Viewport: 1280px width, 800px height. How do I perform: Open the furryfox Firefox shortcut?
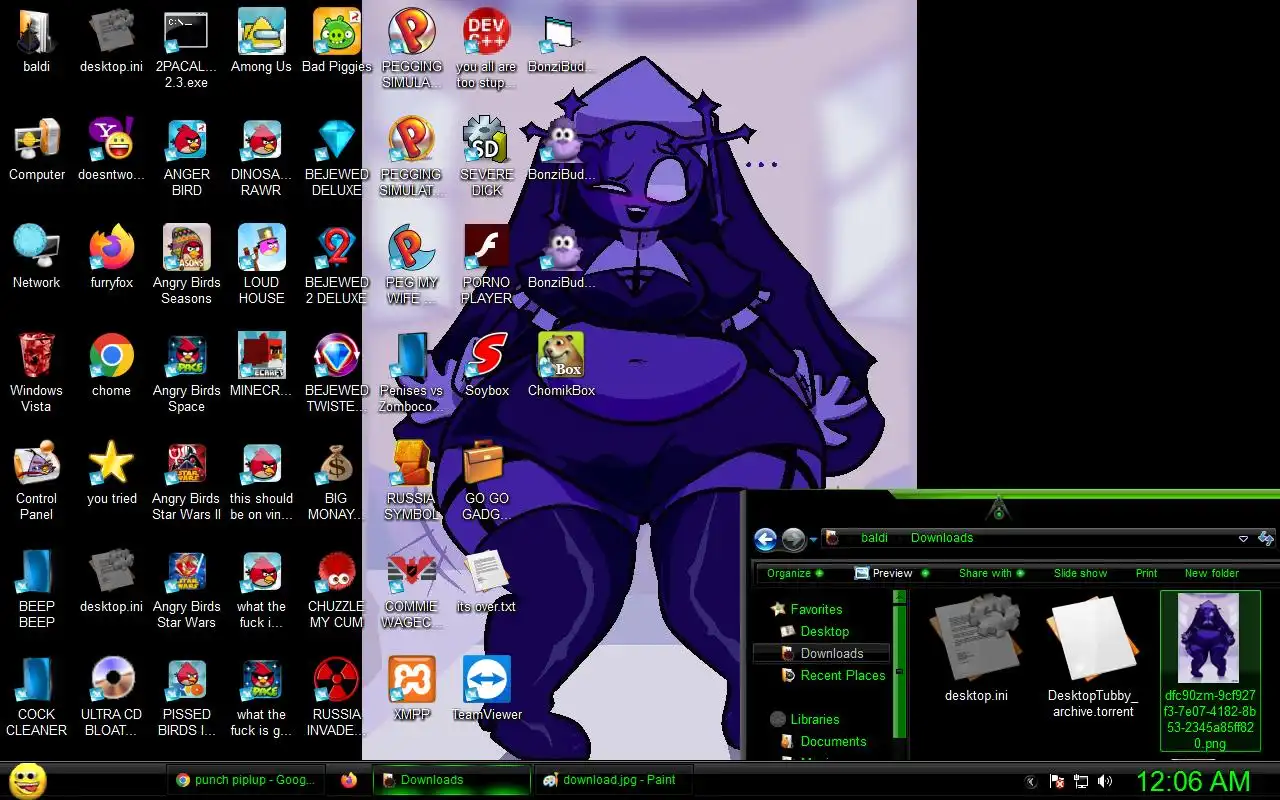click(111, 258)
